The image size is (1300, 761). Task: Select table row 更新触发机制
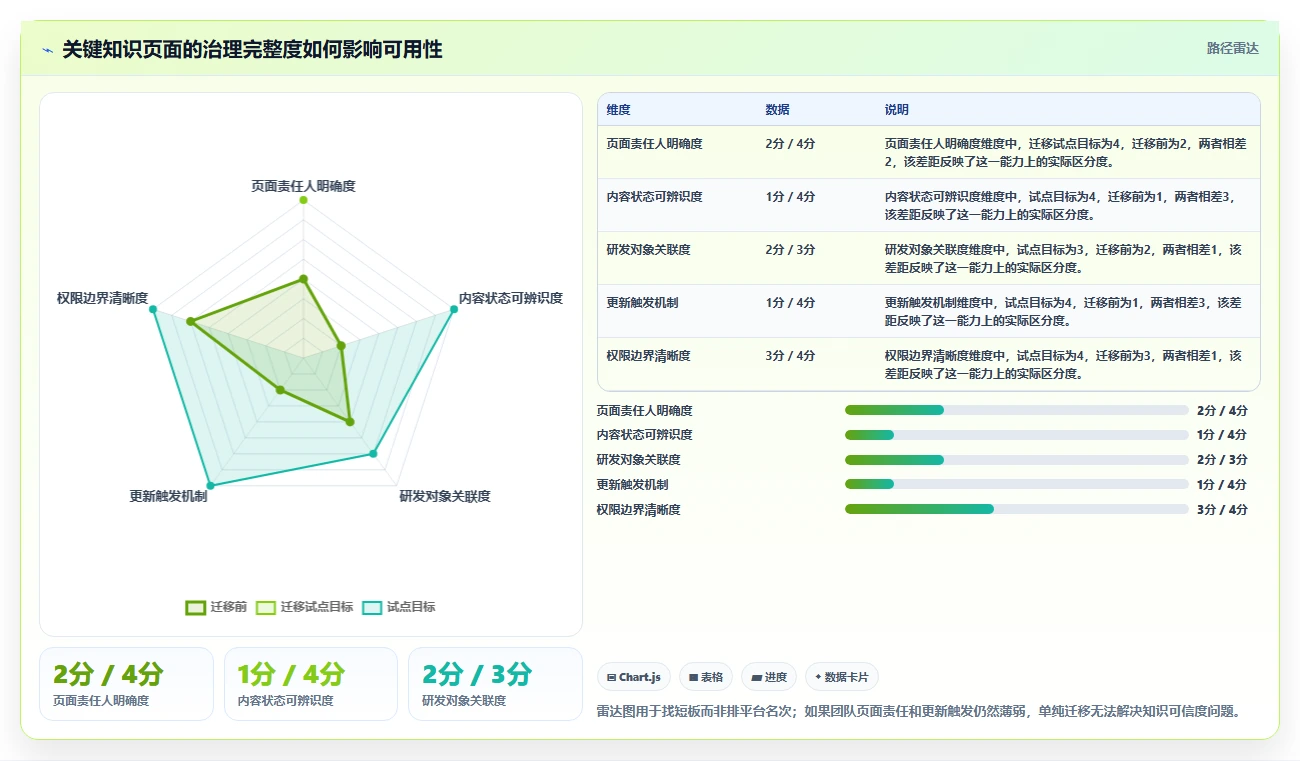(928, 311)
